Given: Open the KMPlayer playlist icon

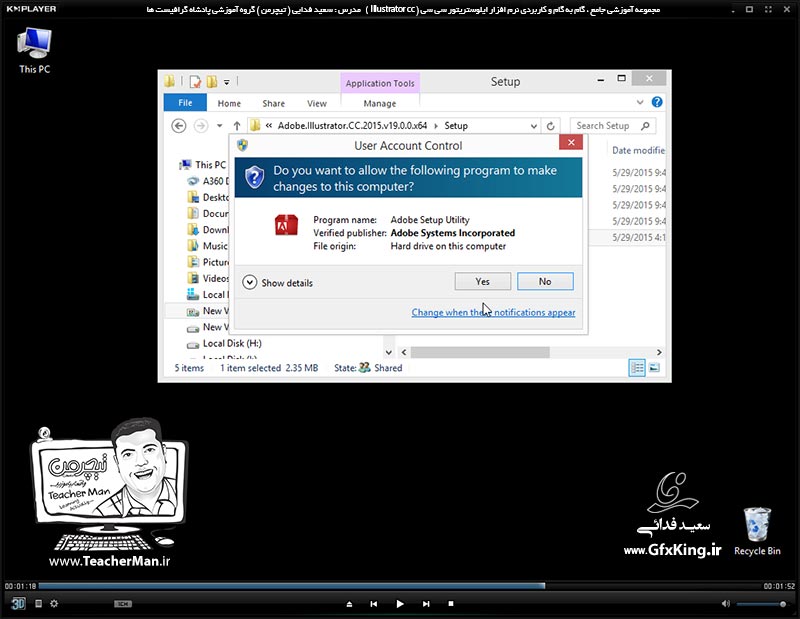Looking at the screenshot, I should [38, 604].
